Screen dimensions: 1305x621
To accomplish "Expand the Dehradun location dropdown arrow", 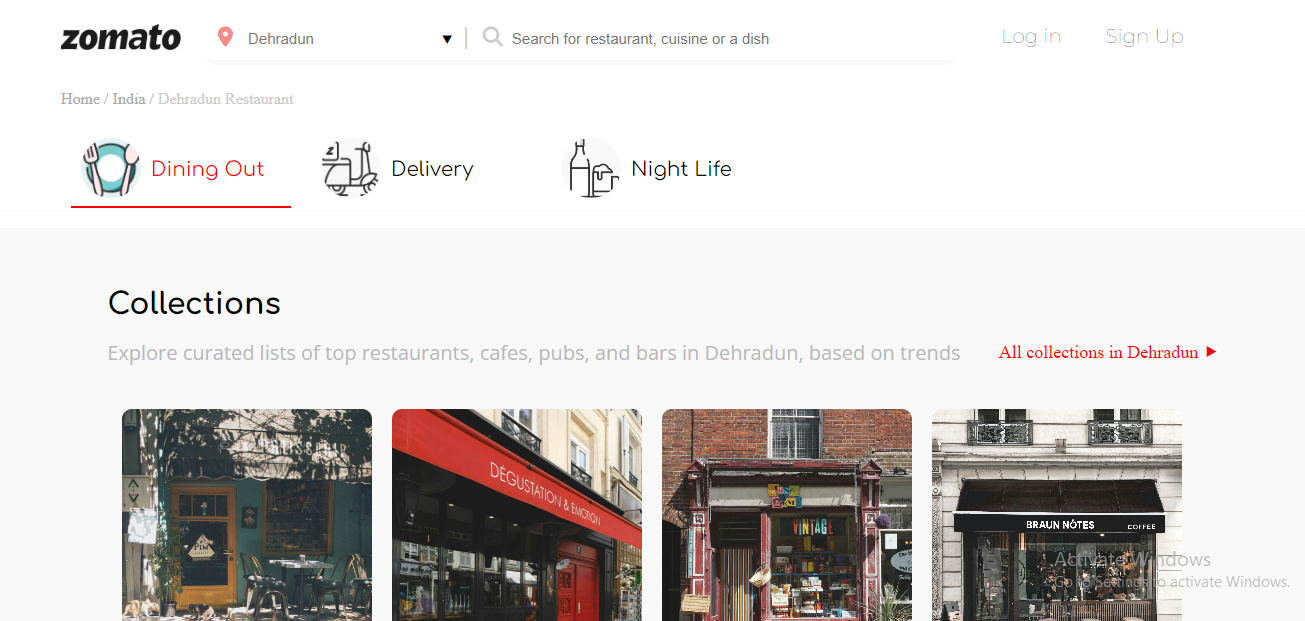I will click(x=447, y=39).
